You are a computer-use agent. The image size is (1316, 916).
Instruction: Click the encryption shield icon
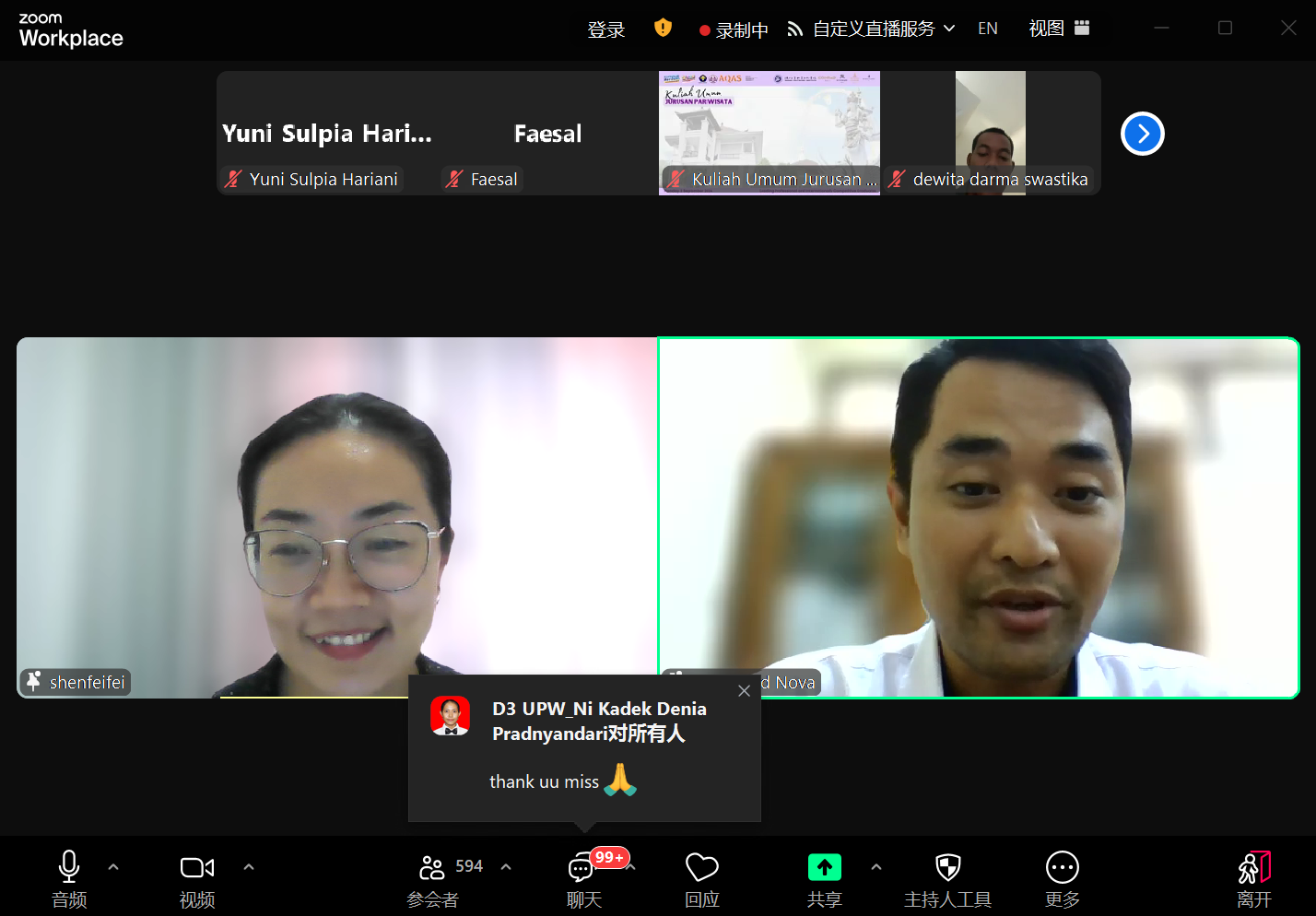tap(663, 29)
